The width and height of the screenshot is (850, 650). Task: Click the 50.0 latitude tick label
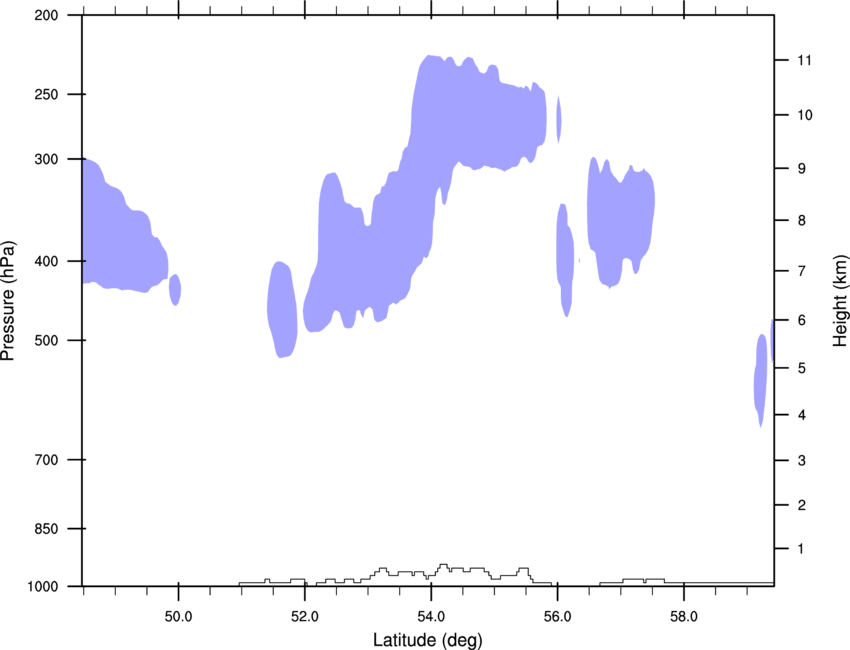coord(178,617)
